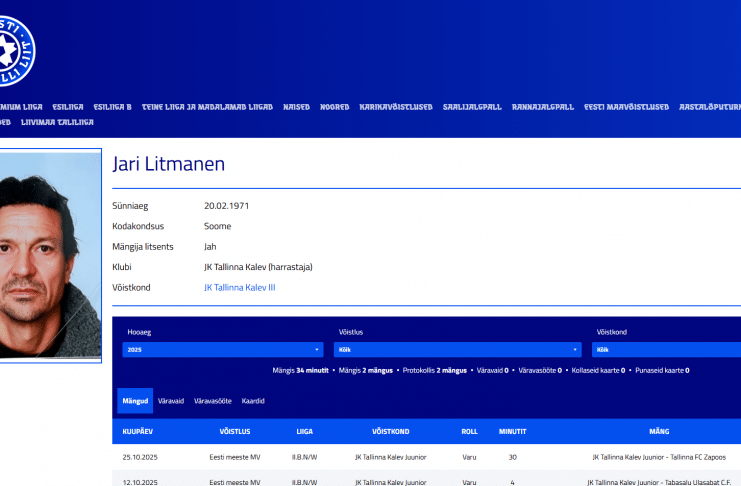This screenshot has width=741, height=486.
Task: Expand the Võistlus competition dropdown
Action: [x=458, y=350]
